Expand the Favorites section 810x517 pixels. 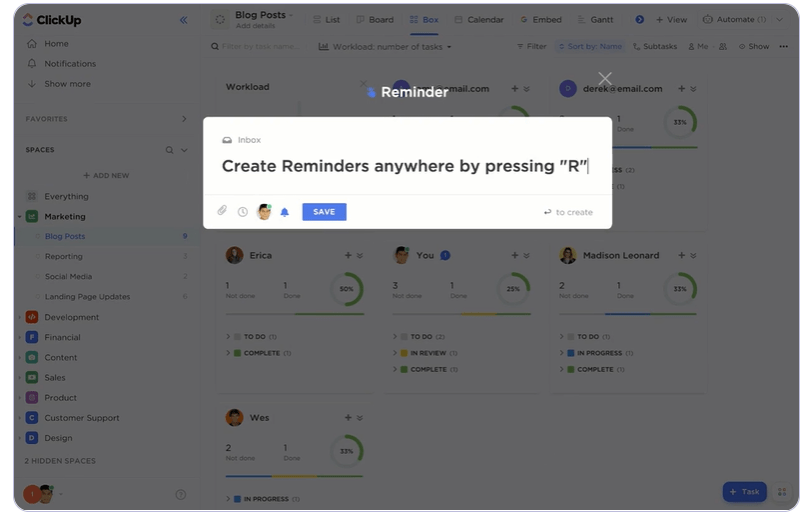point(184,119)
